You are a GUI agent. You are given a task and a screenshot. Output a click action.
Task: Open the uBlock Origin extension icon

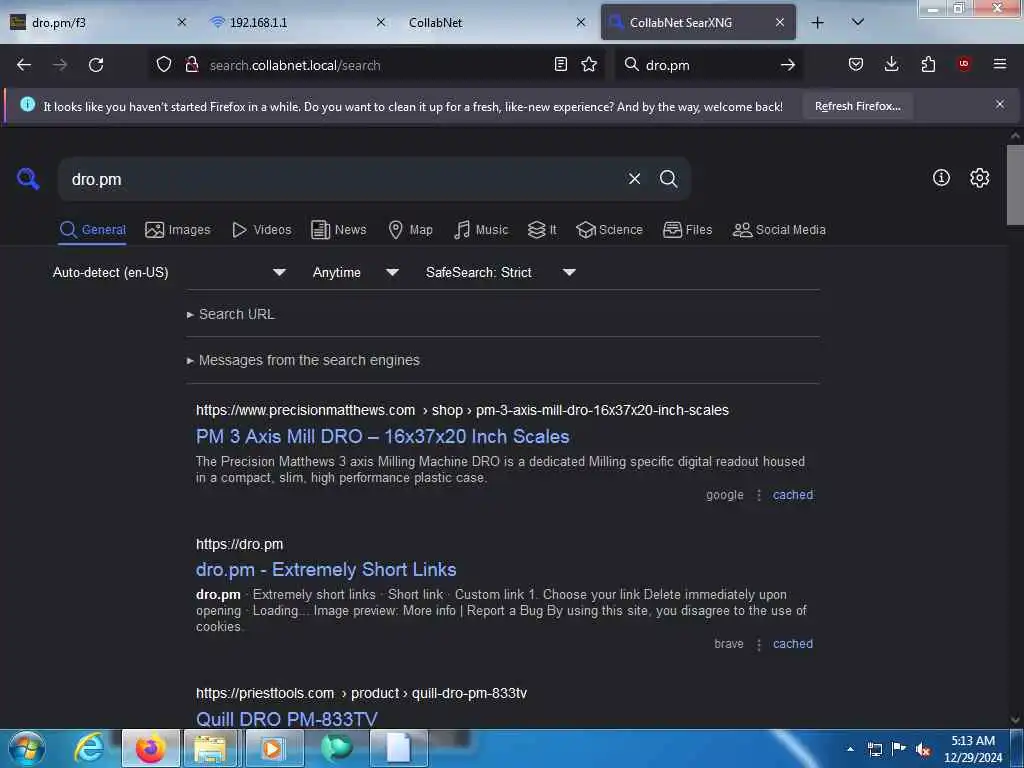point(964,64)
